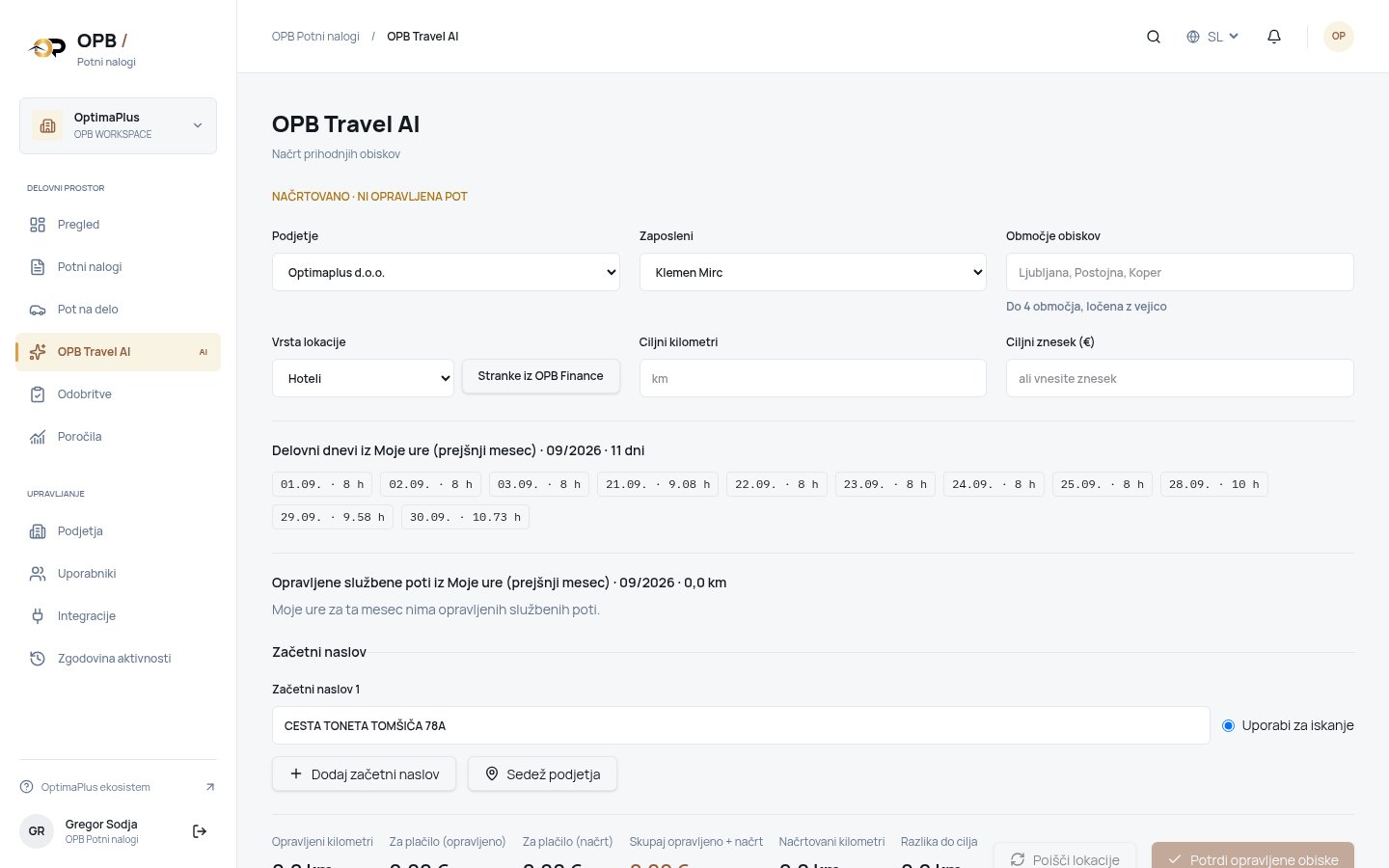Open the search magnifier icon
The width and height of the screenshot is (1389, 868).
coord(1153,37)
